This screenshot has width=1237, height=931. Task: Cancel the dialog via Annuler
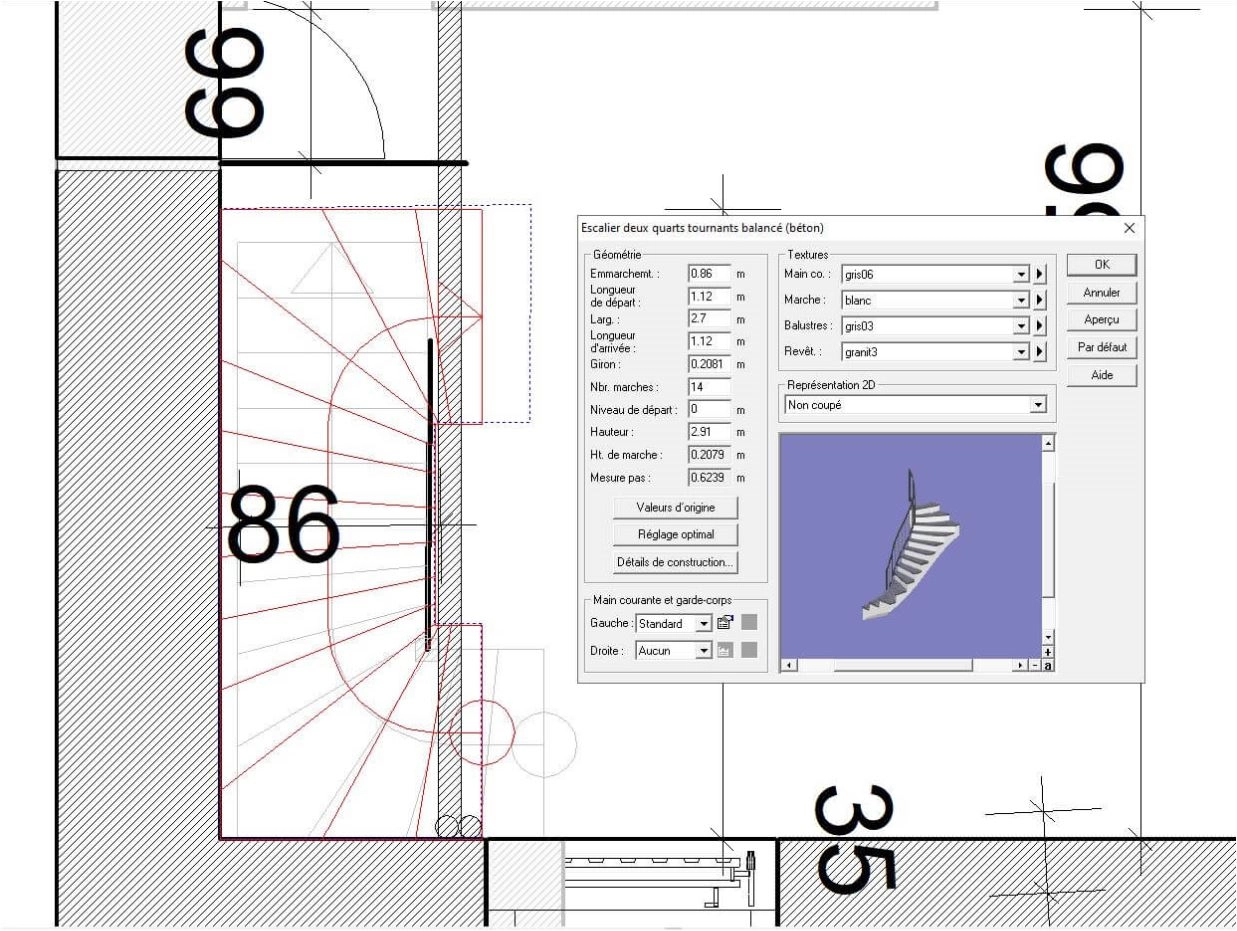coord(1102,291)
